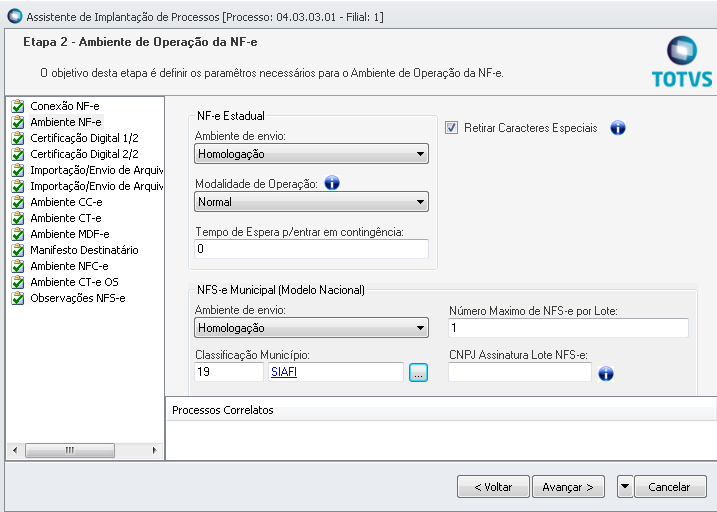The image size is (717, 512).
Task: Select Ambiente MDF-e step
Action: [x=70, y=234]
